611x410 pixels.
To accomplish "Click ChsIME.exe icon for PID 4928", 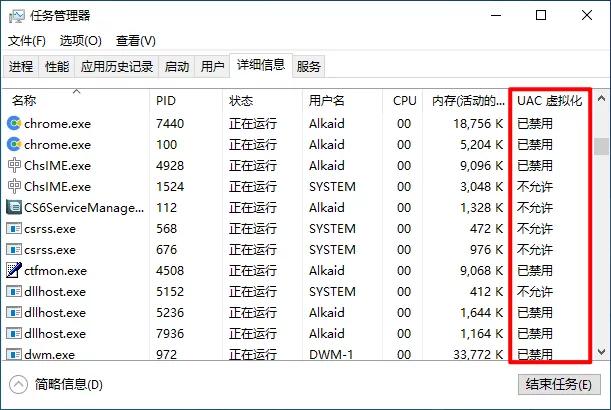I will (14, 165).
